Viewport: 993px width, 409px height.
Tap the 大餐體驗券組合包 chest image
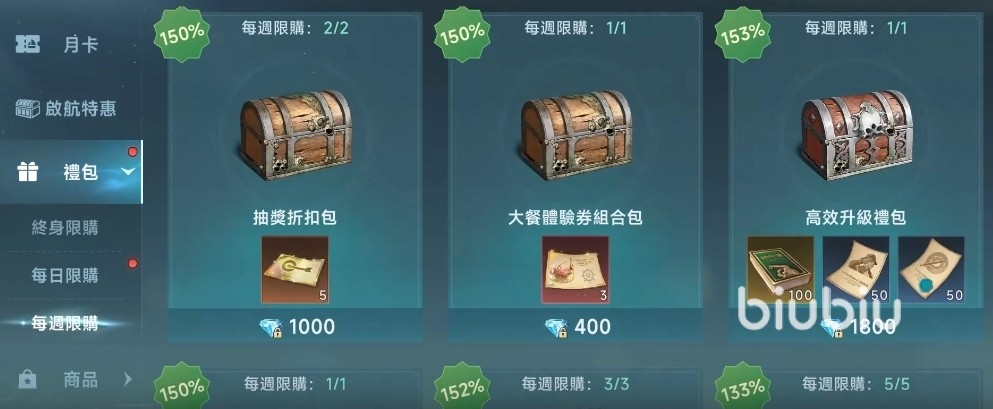click(576, 133)
